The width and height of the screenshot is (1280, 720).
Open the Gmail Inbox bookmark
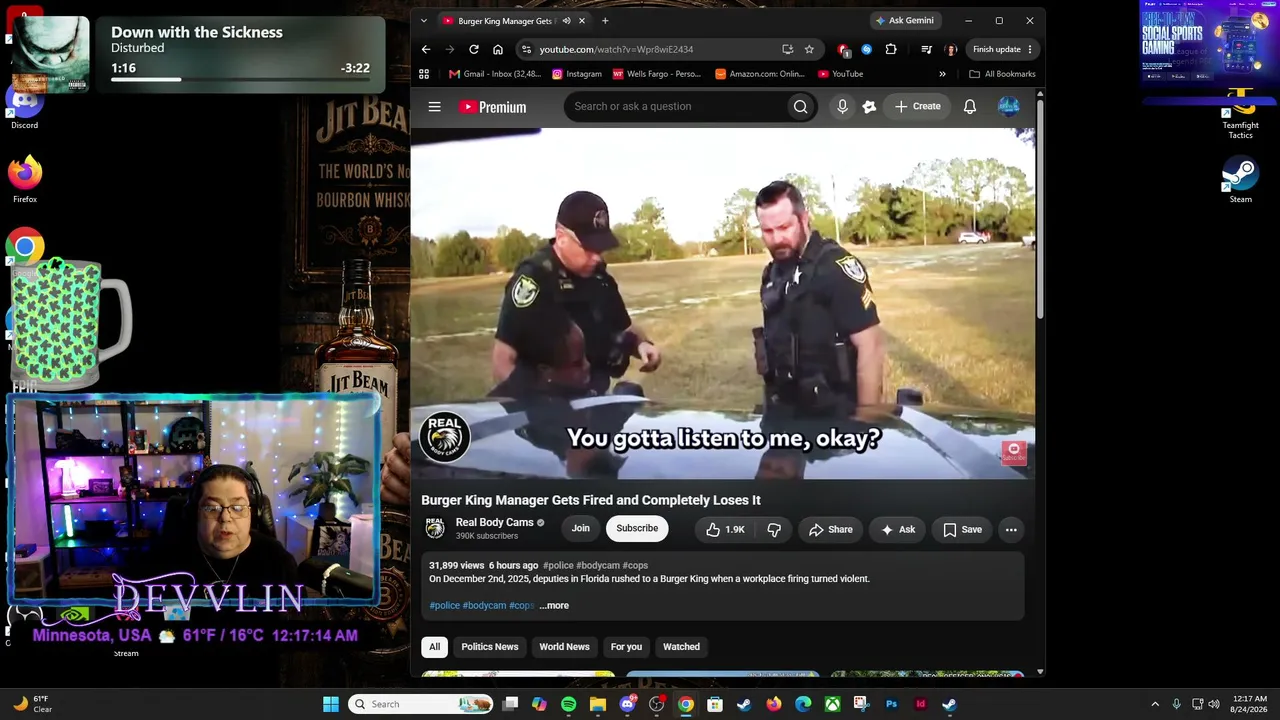click(494, 74)
